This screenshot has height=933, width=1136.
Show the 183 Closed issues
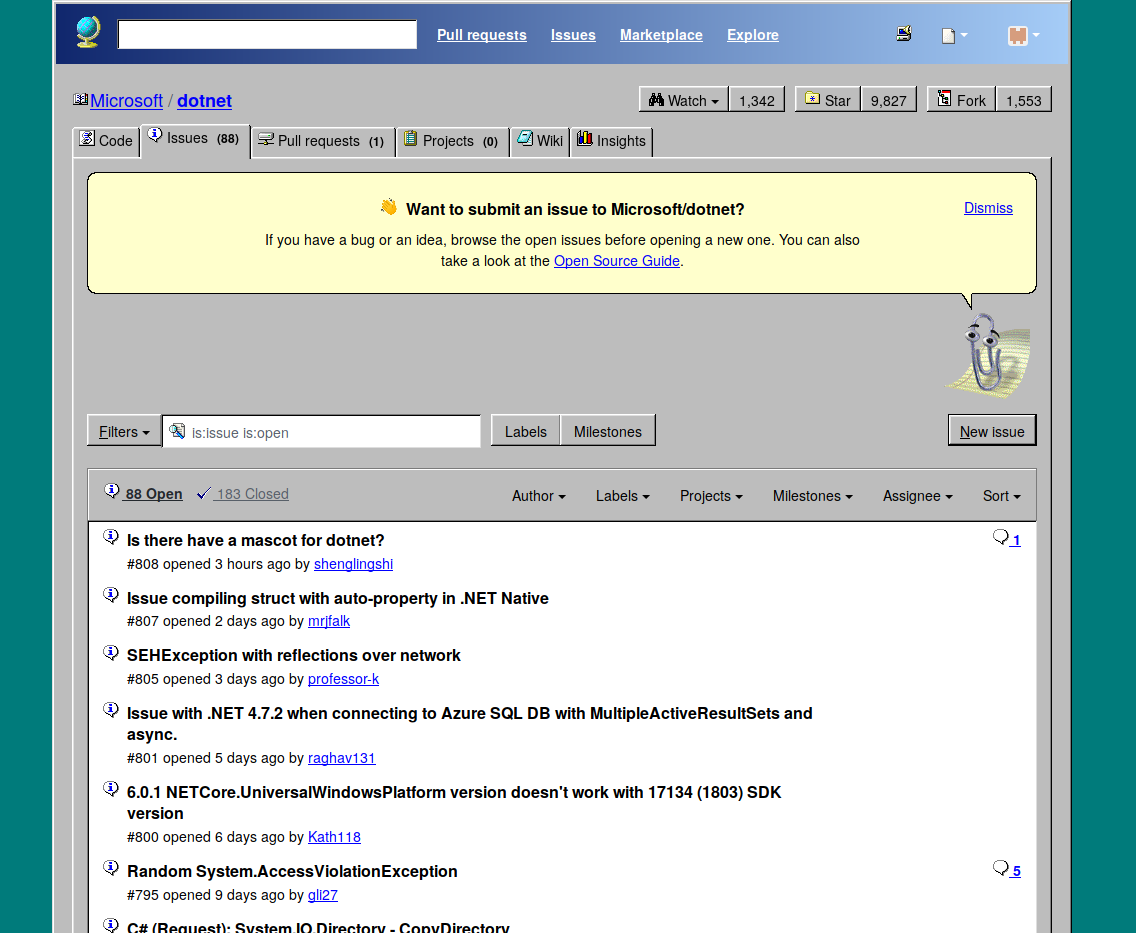tap(243, 493)
